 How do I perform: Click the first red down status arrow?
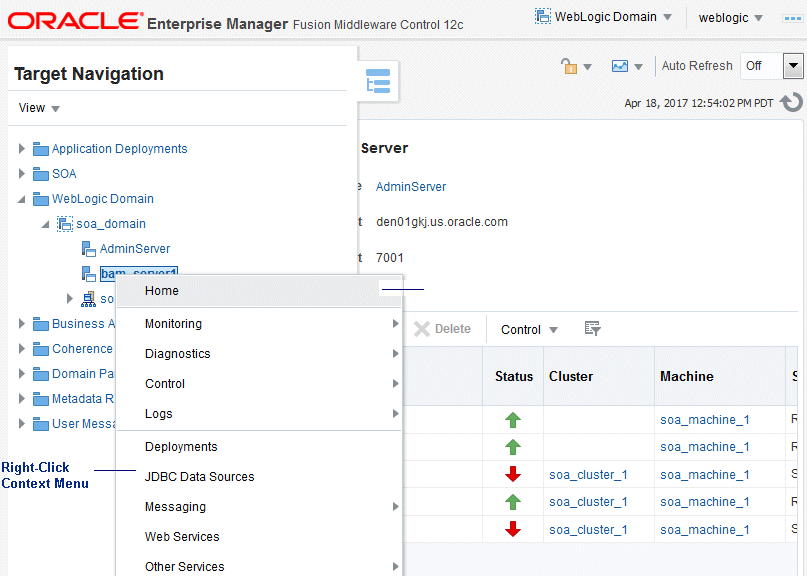[513, 474]
